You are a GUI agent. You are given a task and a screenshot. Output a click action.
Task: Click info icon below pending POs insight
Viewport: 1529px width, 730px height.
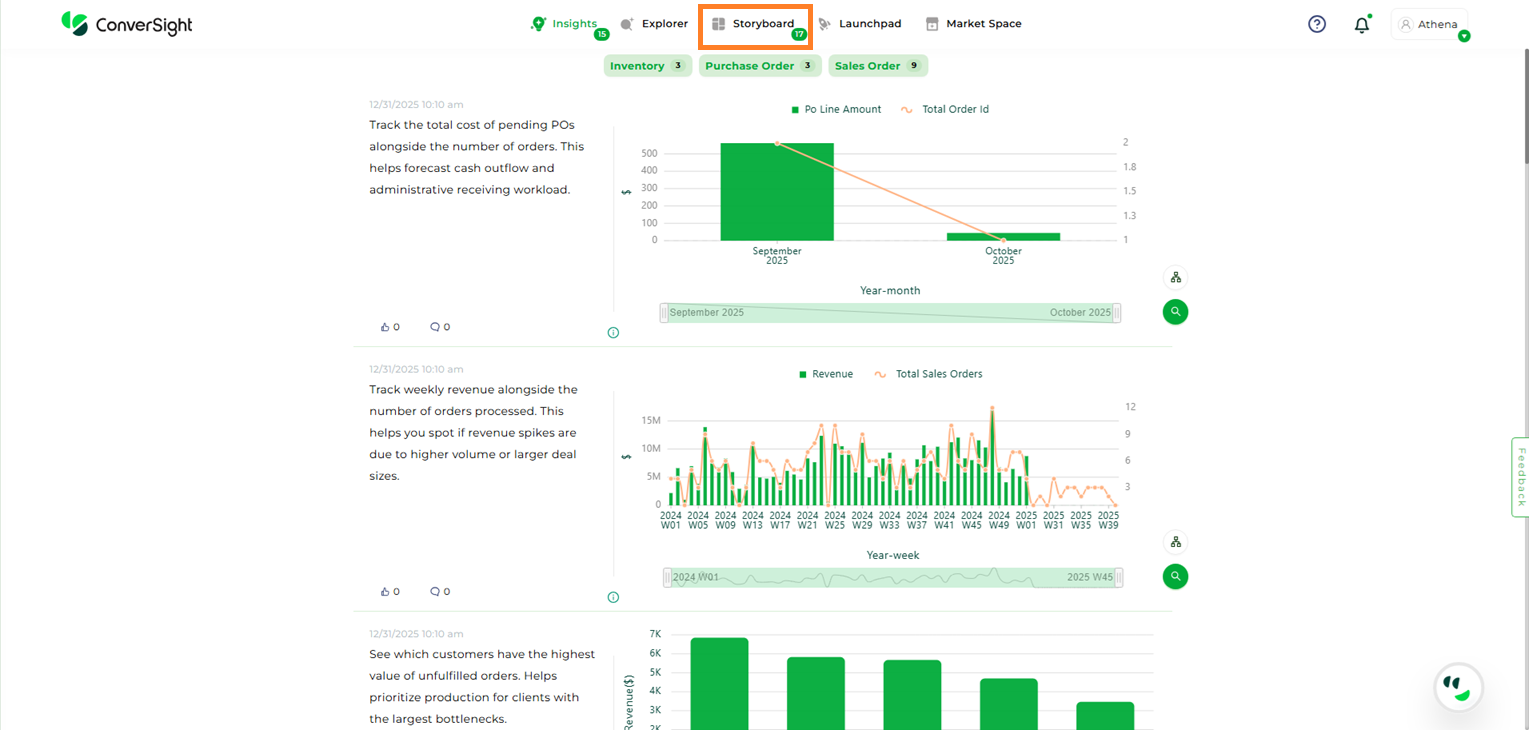point(613,333)
